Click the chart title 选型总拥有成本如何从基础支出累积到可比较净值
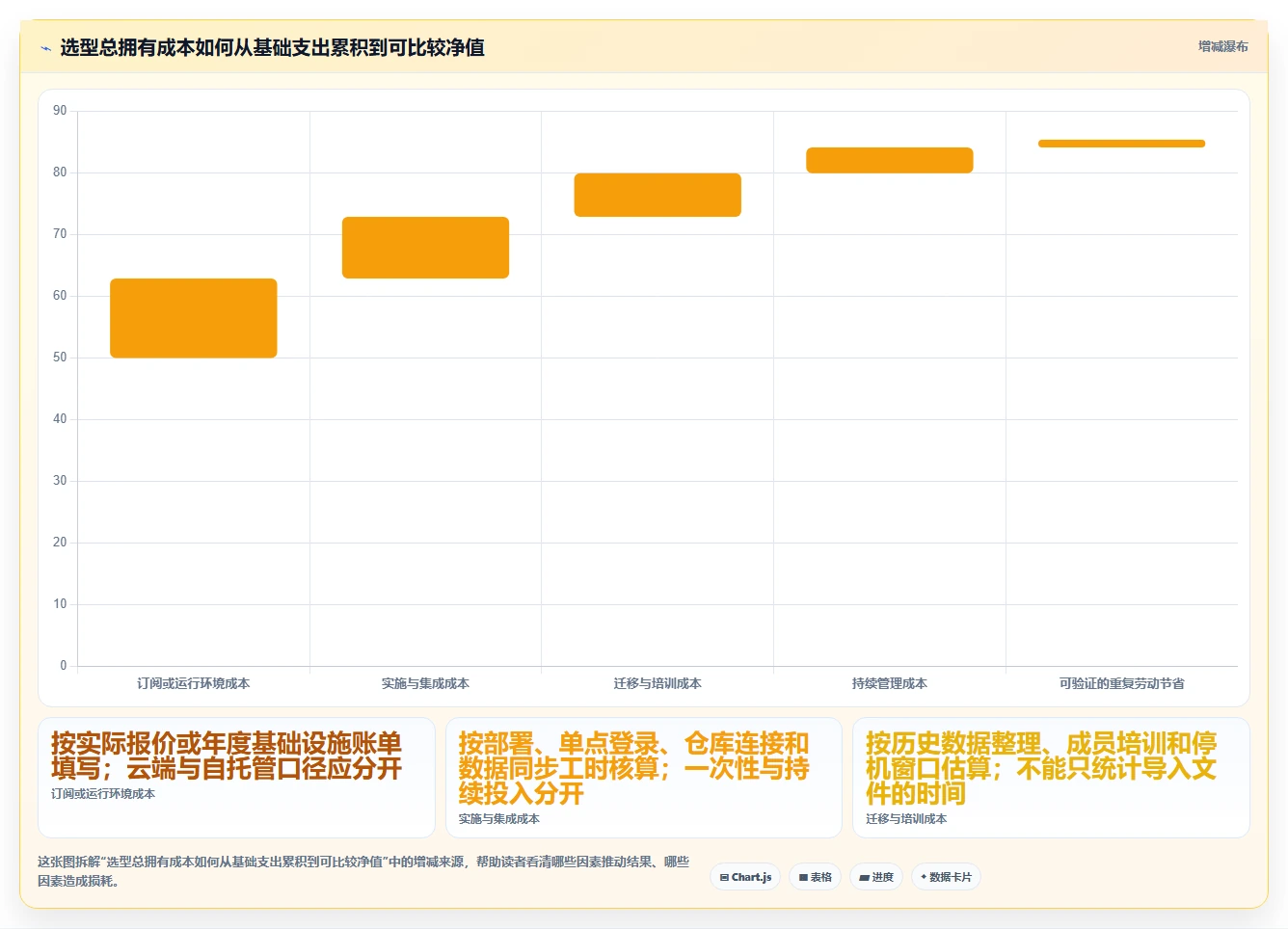1288x929 pixels. point(272,47)
